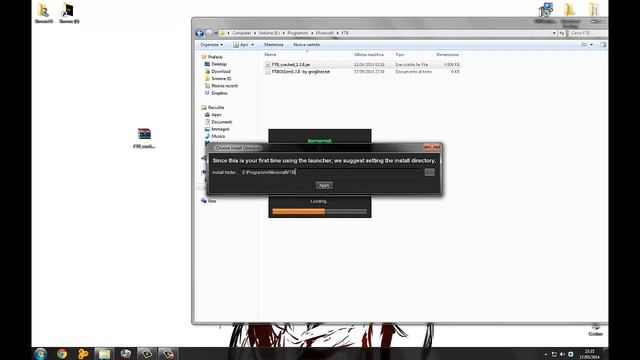Click the Volume drive breadcrumb in the address bar
This screenshot has height=360, width=640.
tap(269, 33)
